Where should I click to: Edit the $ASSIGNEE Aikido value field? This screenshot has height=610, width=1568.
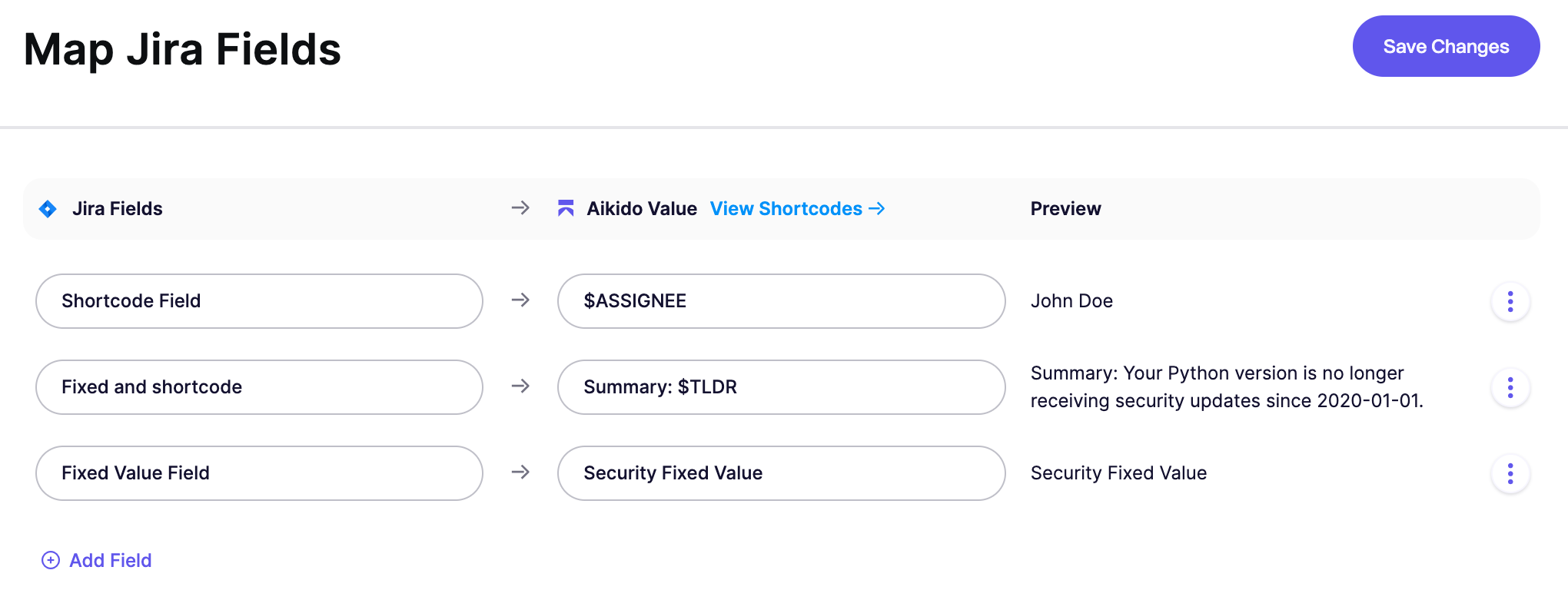[x=781, y=301]
